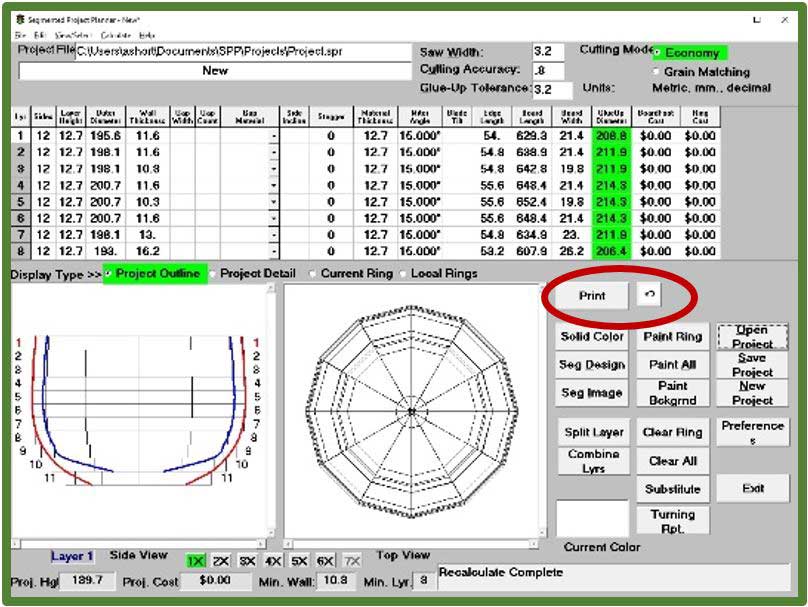The image size is (808, 607).
Task: Click the Save Project button
Action: click(x=752, y=365)
